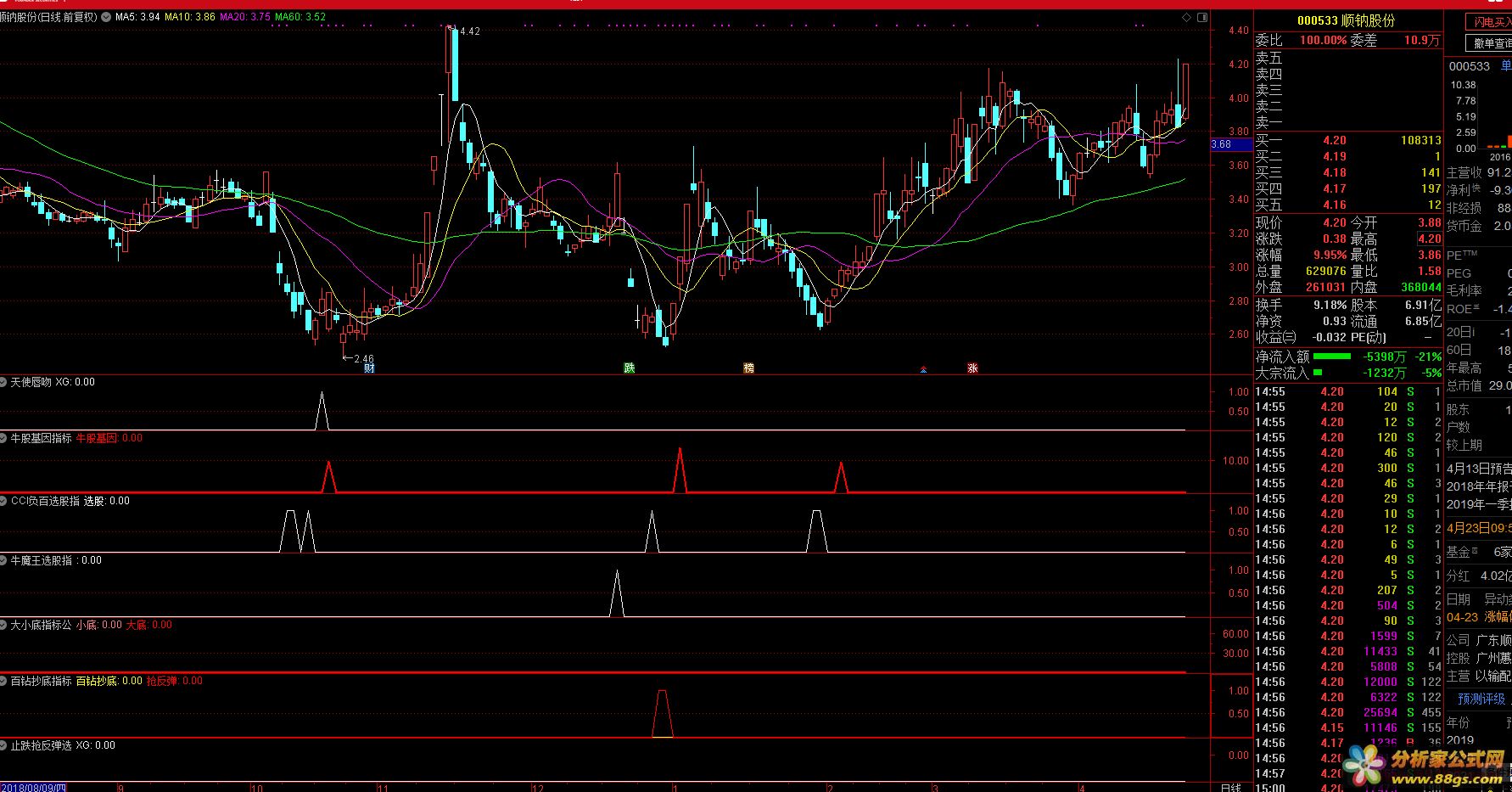This screenshot has height=792, width=1512.
Task: Click the diamond marker icon above the chart
Action: pyautogui.click(x=1186, y=17)
